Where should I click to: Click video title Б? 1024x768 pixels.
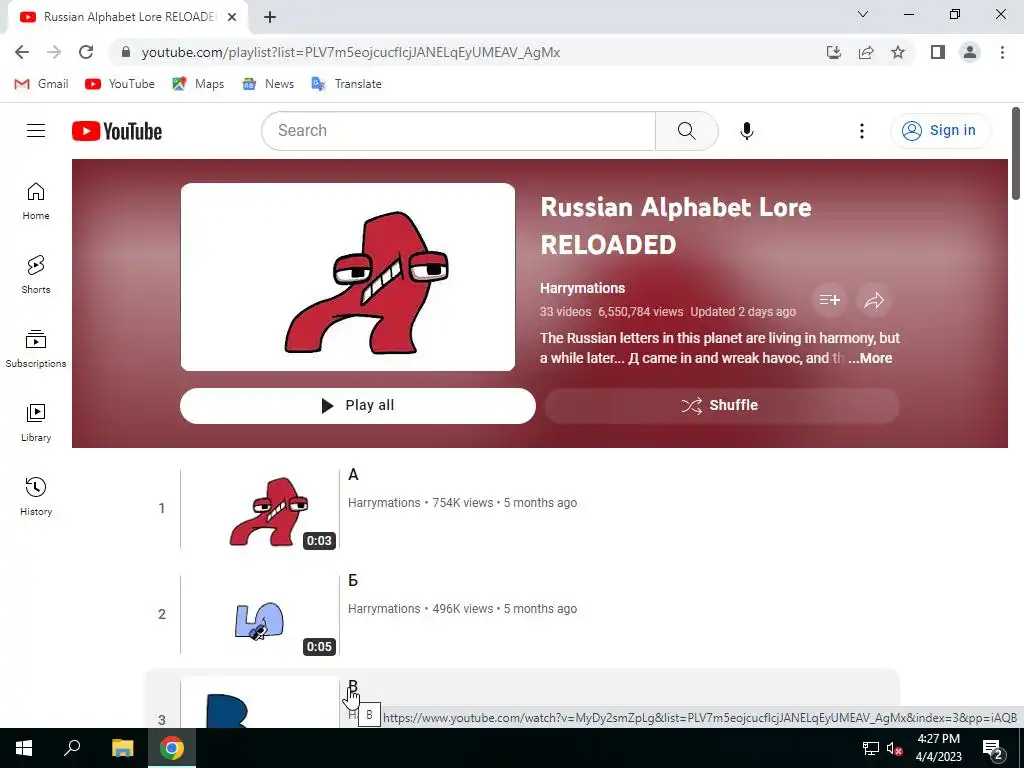coord(353,581)
